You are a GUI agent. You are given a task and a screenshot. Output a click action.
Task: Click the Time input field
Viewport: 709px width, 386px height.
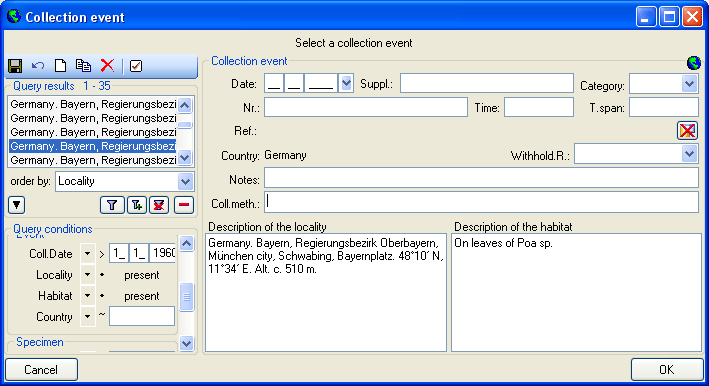tap(539, 108)
